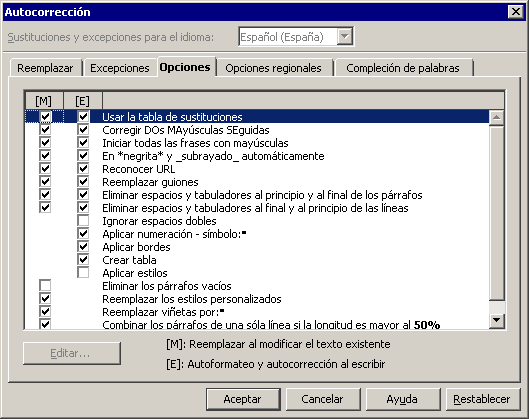Viewport: 529px width, 419px height.
Task: Toggle [E] checkbox for Reconocer URL
Action: pyautogui.click(x=83, y=169)
